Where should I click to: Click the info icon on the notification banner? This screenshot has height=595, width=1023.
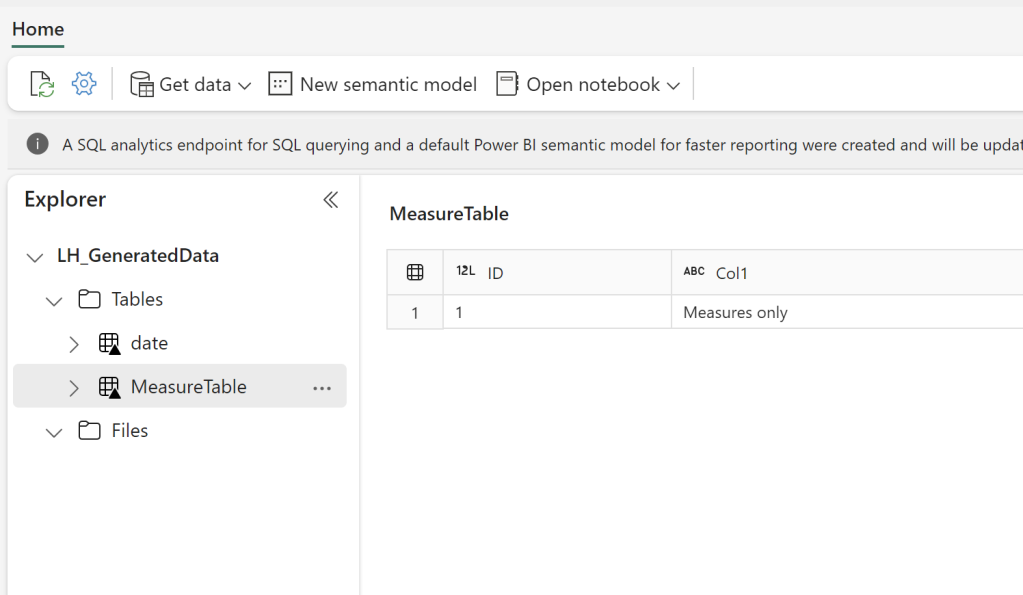[37, 144]
